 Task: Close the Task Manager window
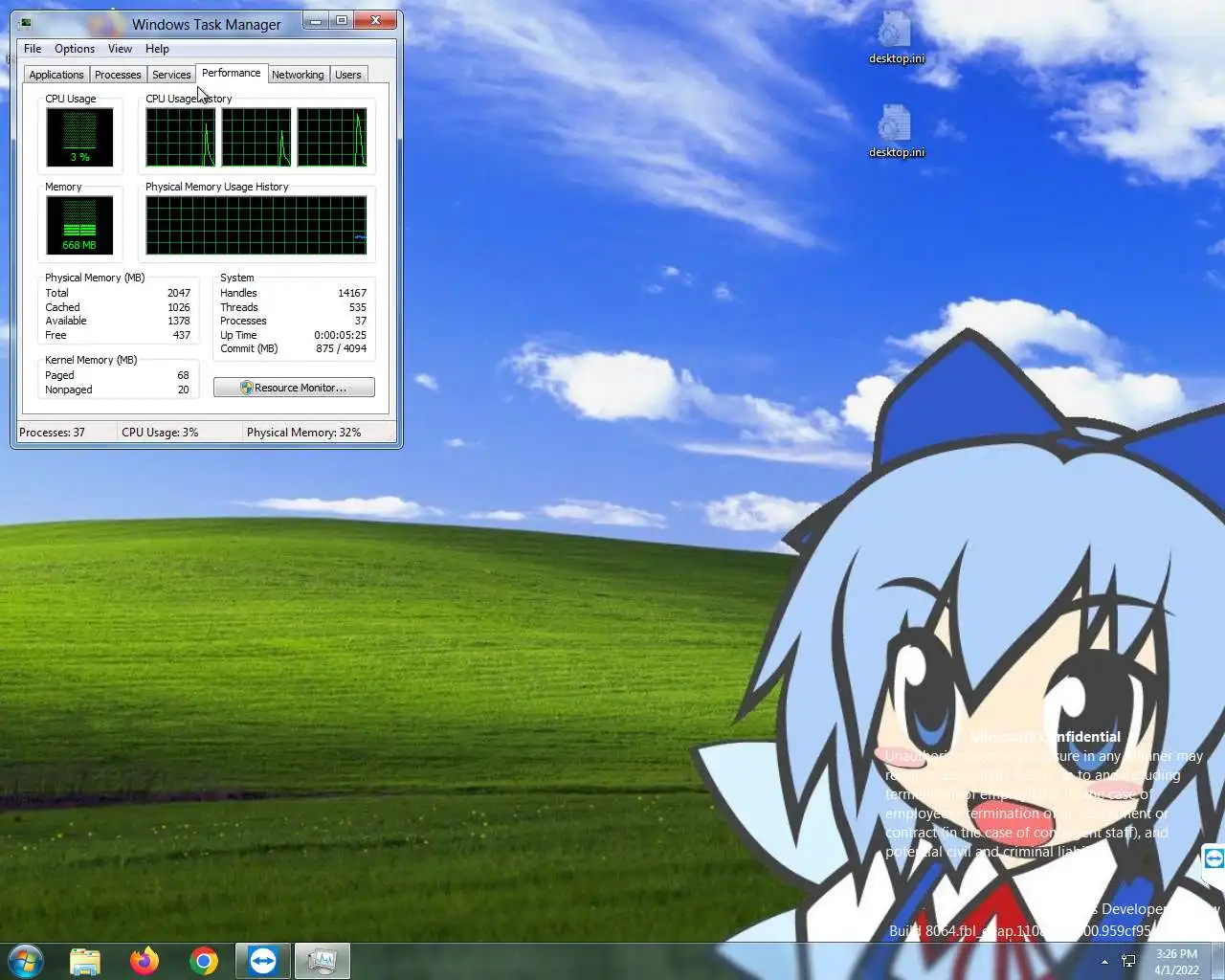click(x=375, y=20)
